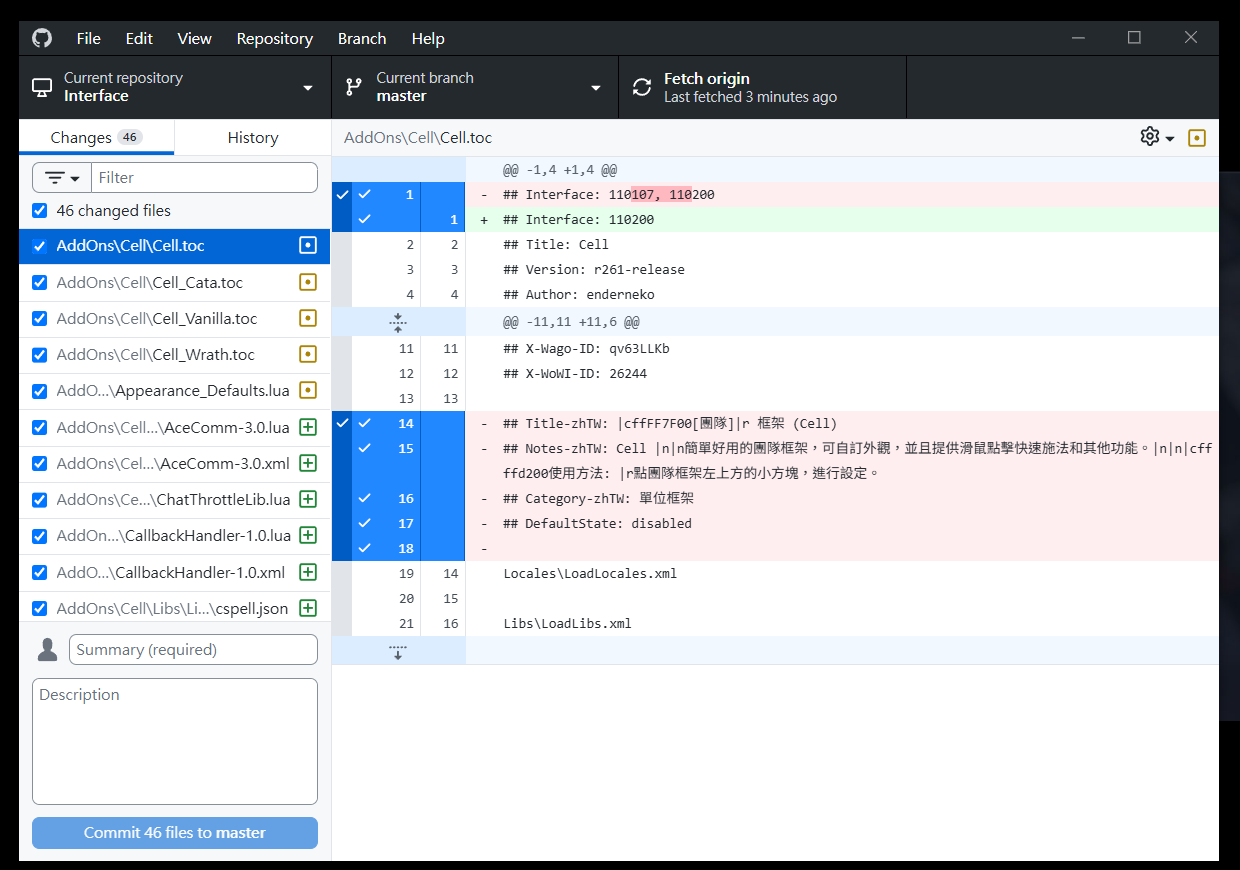The width and height of the screenshot is (1240, 870).
Task: Focus the Summary (required) field
Action: pos(193,650)
